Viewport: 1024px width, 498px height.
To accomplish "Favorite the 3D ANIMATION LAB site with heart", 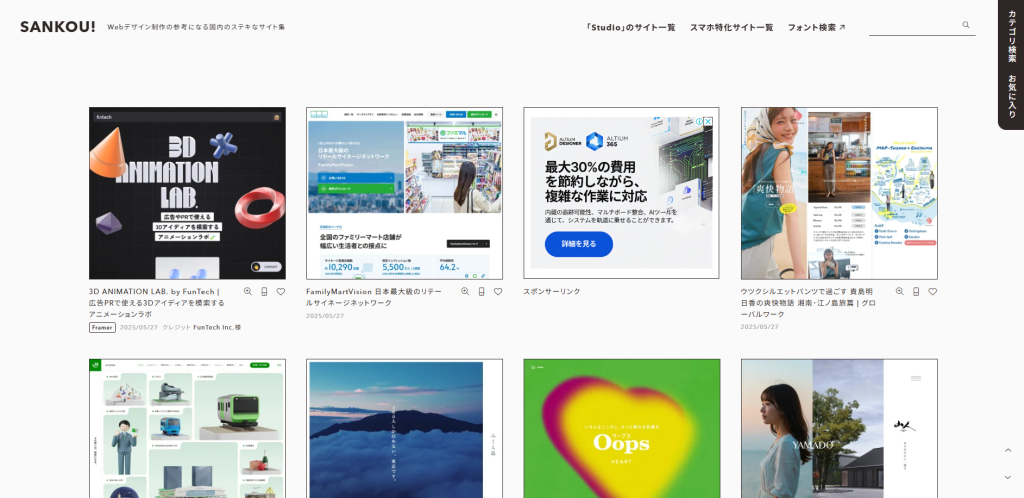I will pos(281,292).
